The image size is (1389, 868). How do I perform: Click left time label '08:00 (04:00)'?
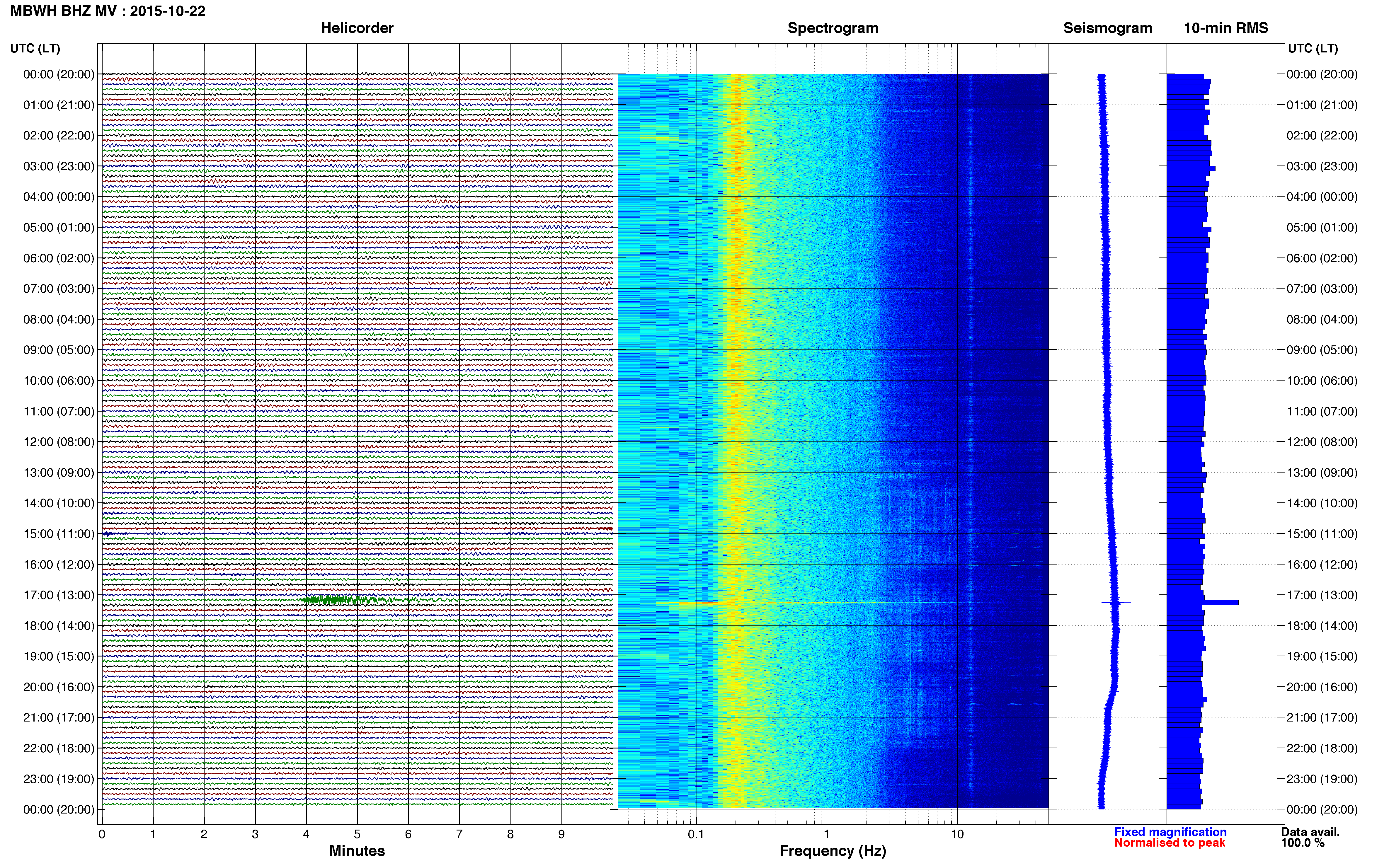tap(59, 319)
